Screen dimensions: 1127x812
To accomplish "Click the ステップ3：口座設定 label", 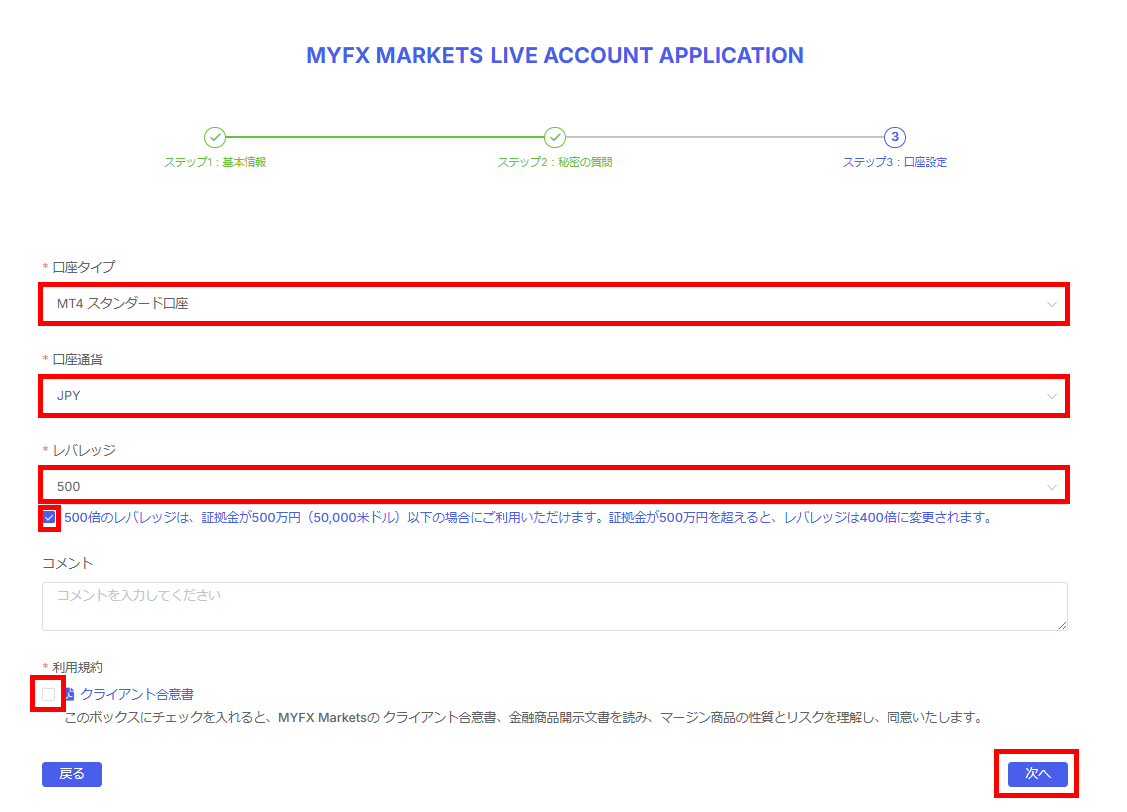I will coord(894,162).
